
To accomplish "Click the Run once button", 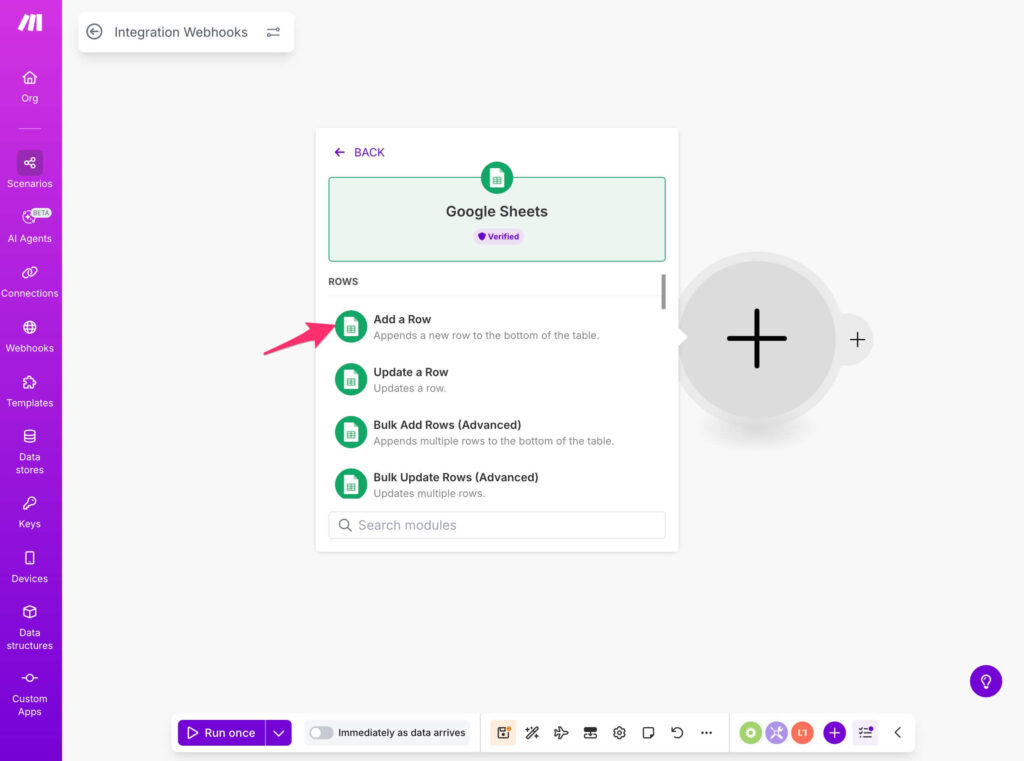I will (222, 733).
